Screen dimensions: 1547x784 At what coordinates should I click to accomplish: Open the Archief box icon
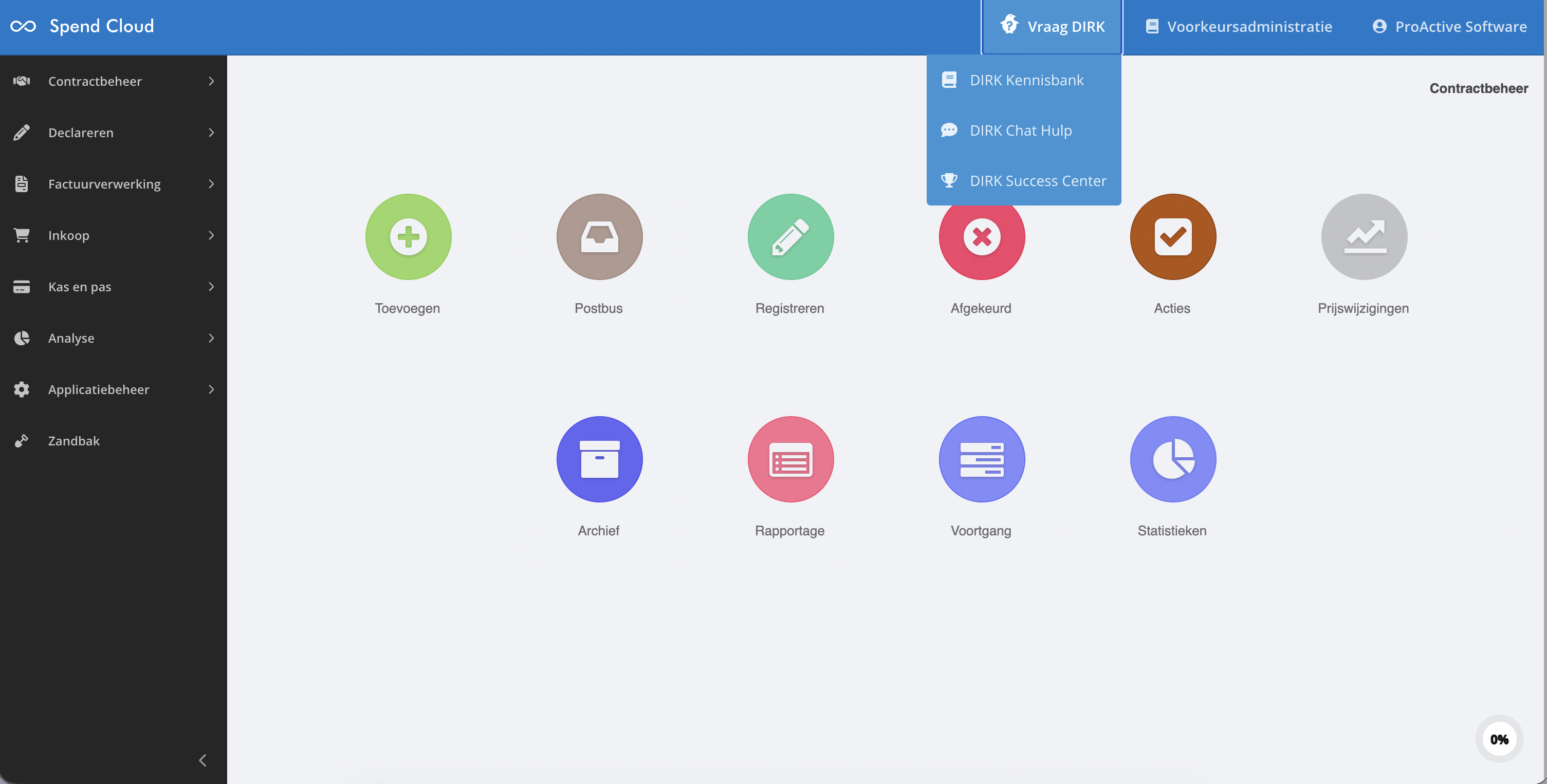pos(599,459)
